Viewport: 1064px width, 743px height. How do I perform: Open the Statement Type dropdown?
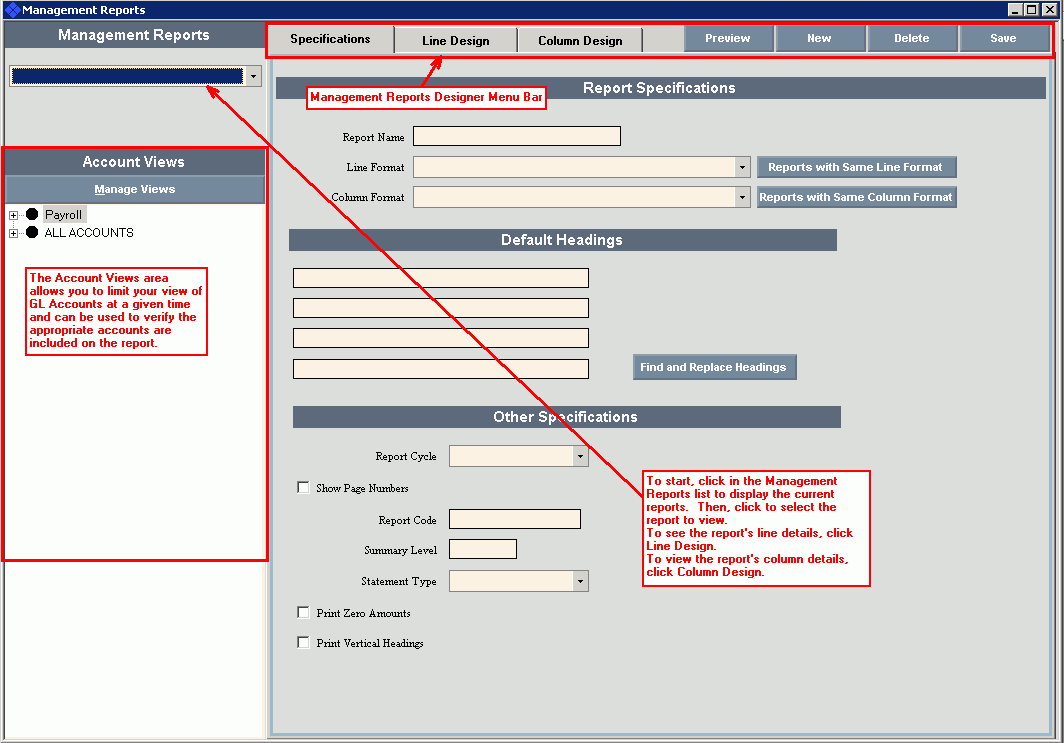580,581
